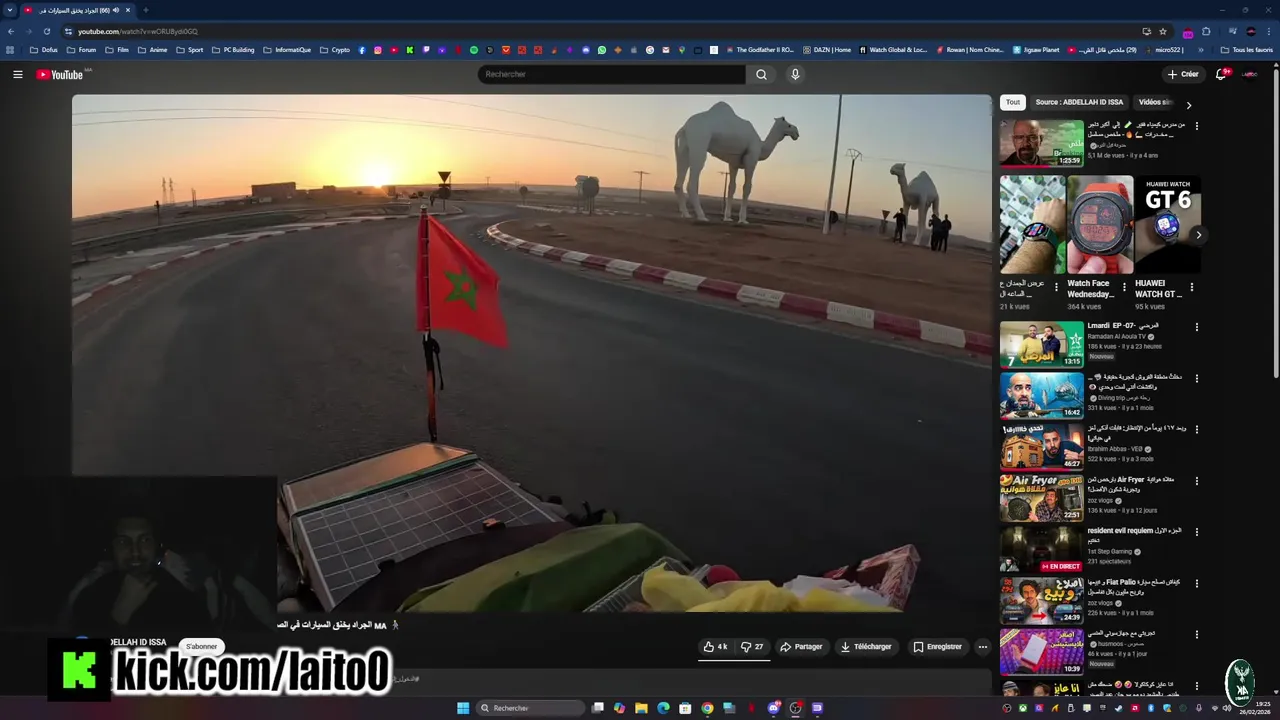This screenshot has width=1280, height=720.
Task: Open options for the Air Fryer video
Action: 1196,481
